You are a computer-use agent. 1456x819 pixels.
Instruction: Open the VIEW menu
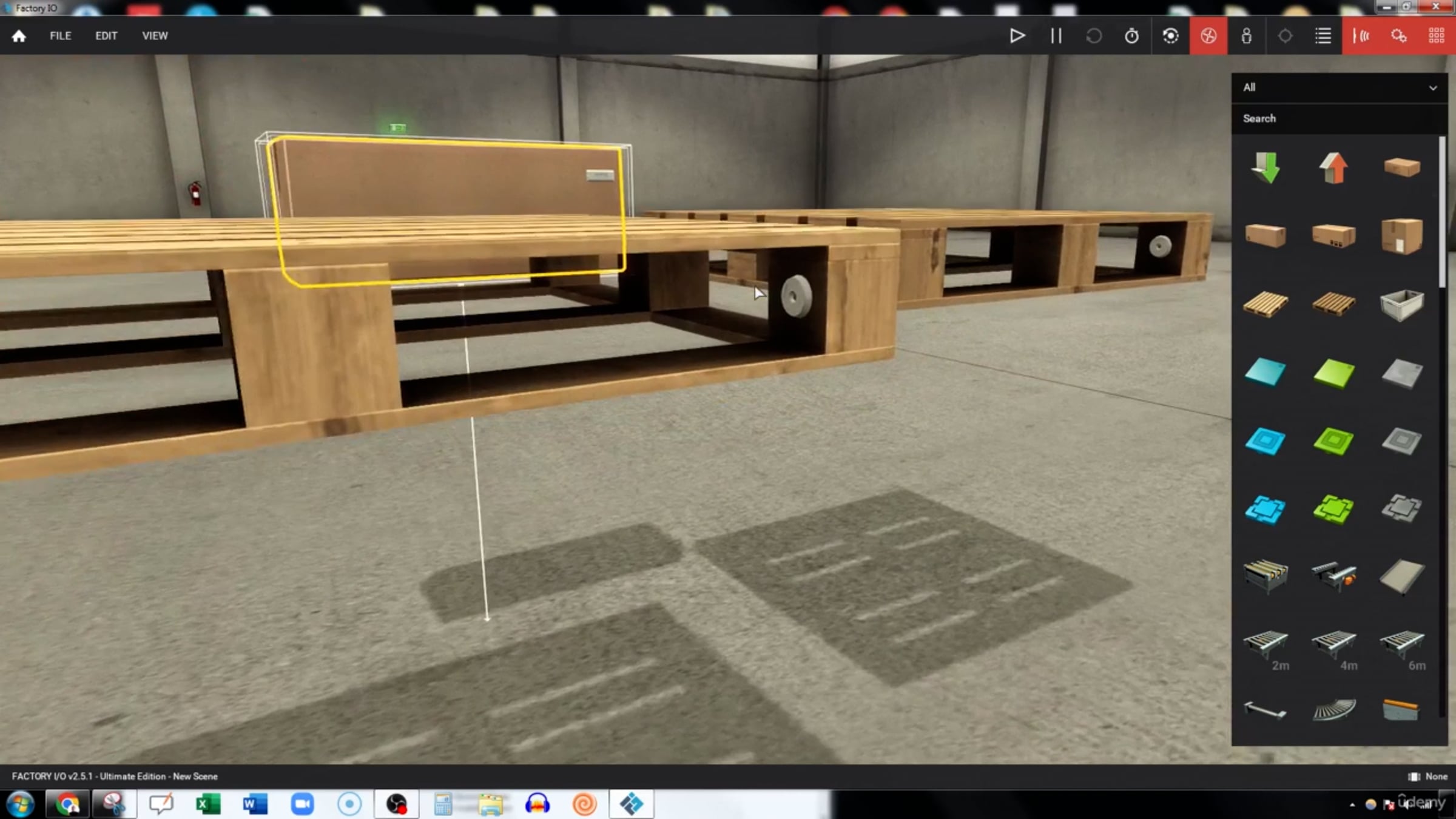[155, 36]
